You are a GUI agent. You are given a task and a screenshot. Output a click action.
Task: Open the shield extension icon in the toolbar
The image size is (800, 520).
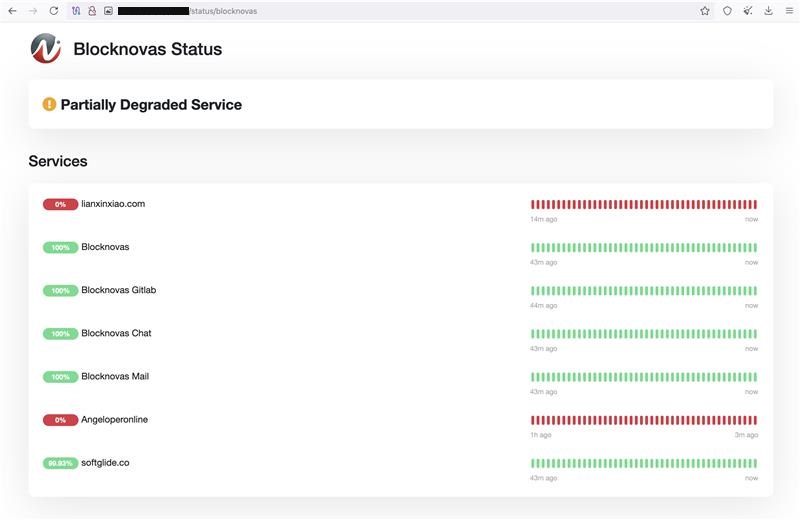click(728, 11)
